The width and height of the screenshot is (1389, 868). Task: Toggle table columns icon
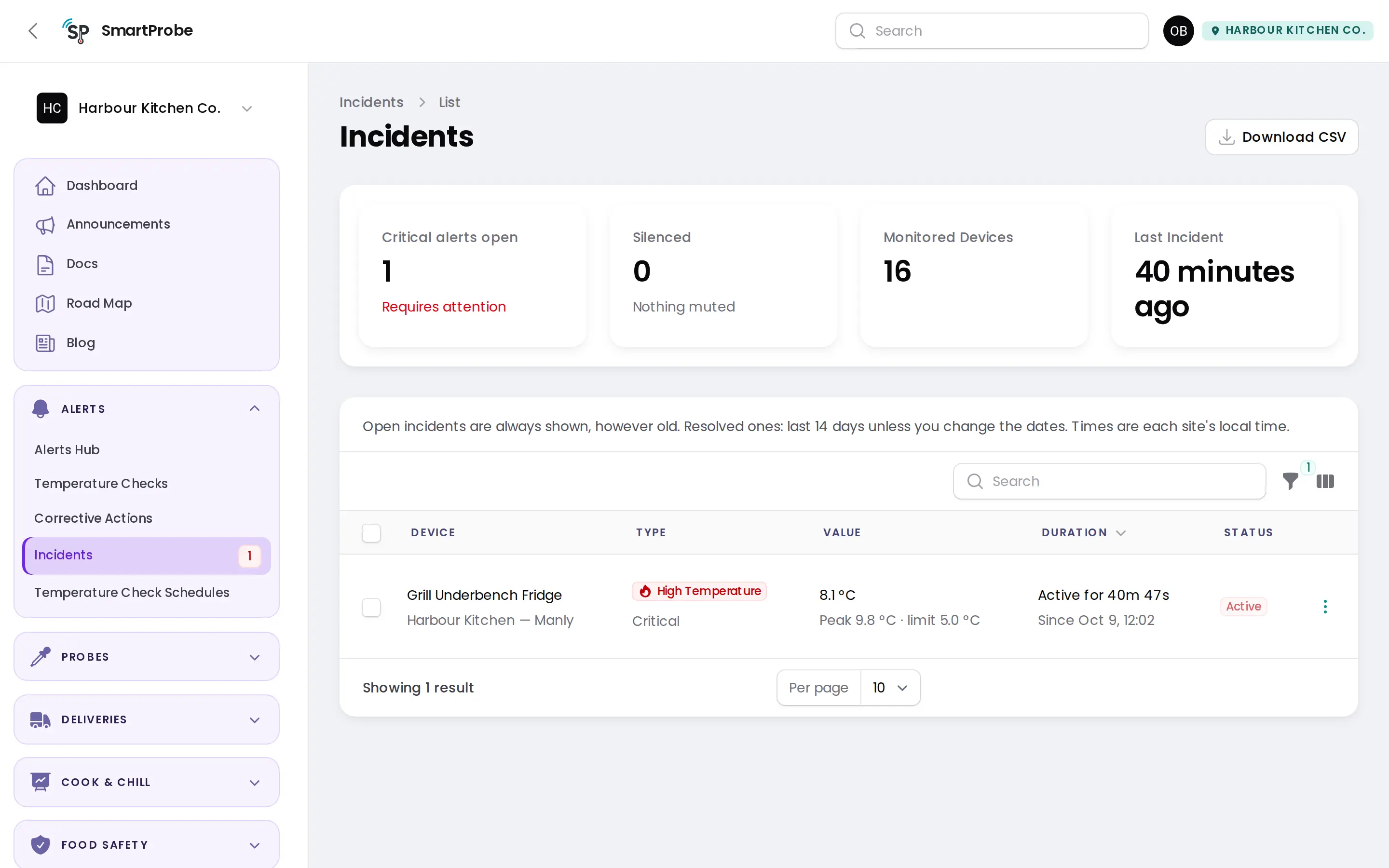tap(1325, 481)
